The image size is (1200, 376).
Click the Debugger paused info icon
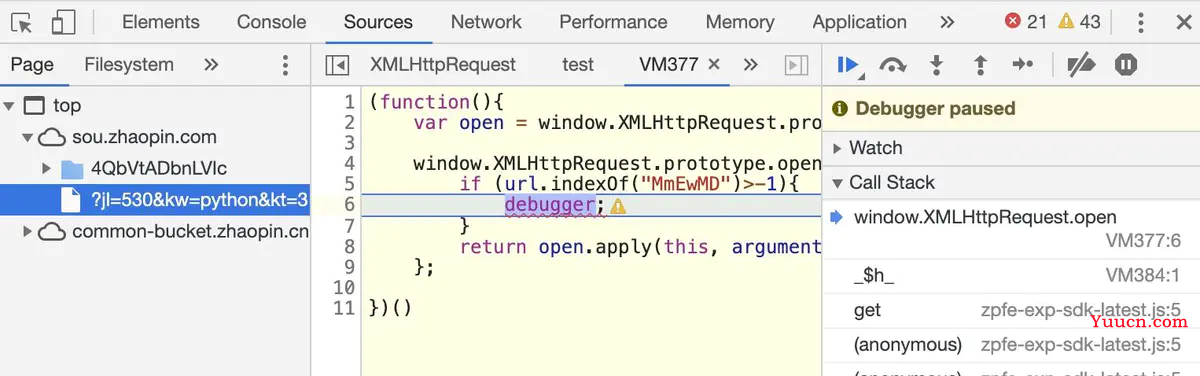[840, 108]
